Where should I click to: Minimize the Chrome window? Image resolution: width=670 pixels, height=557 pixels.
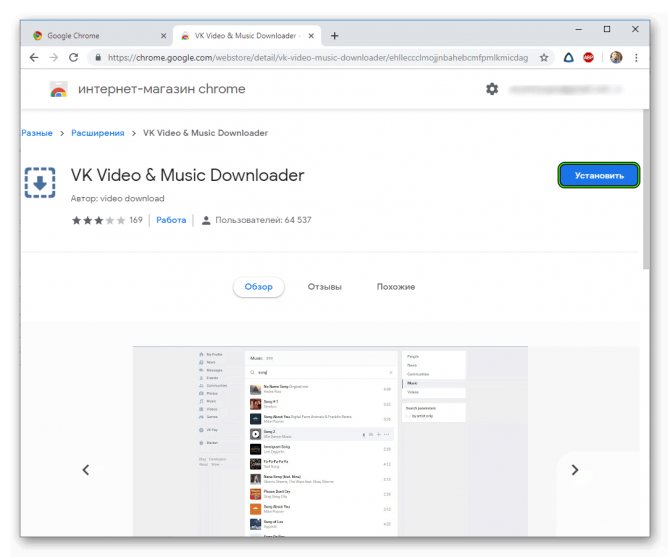coord(579,29)
